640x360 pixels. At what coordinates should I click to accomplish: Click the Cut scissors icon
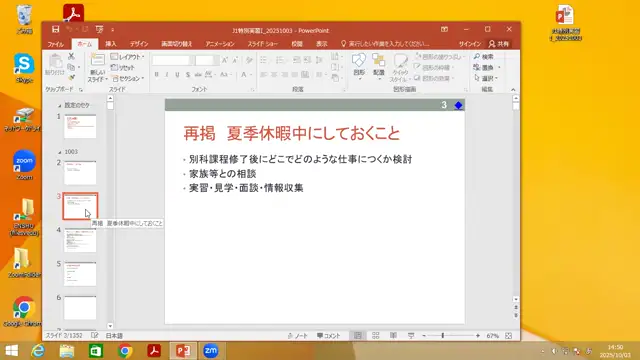click(71, 56)
